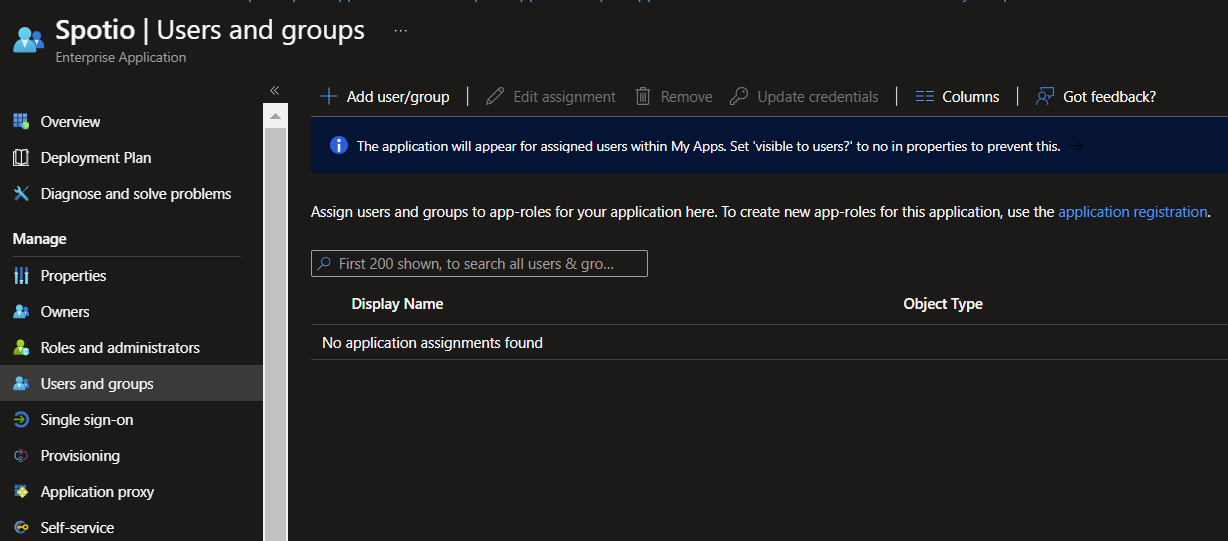This screenshot has height=541, width=1228.
Task: Click Update credentials toolbar item
Action: (x=804, y=97)
